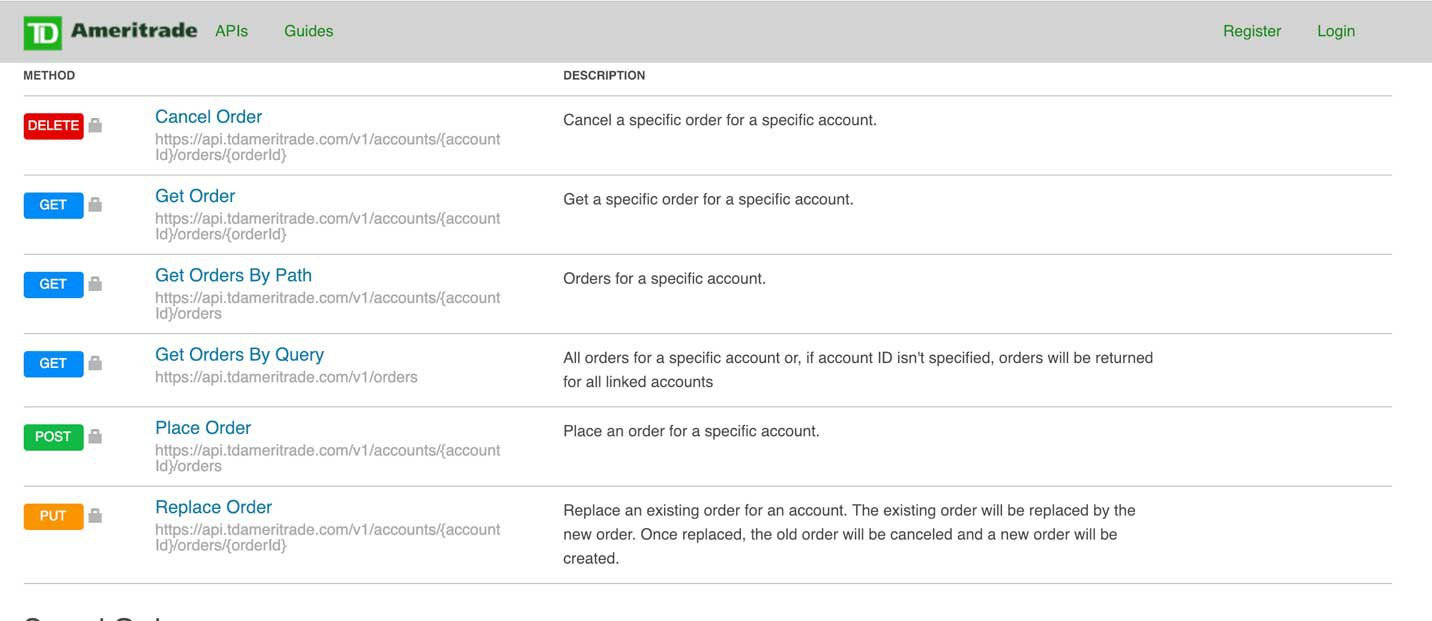1432x621 pixels.
Task: Click description 'Place an order for a specific account.'
Action: click(x=691, y=431)
